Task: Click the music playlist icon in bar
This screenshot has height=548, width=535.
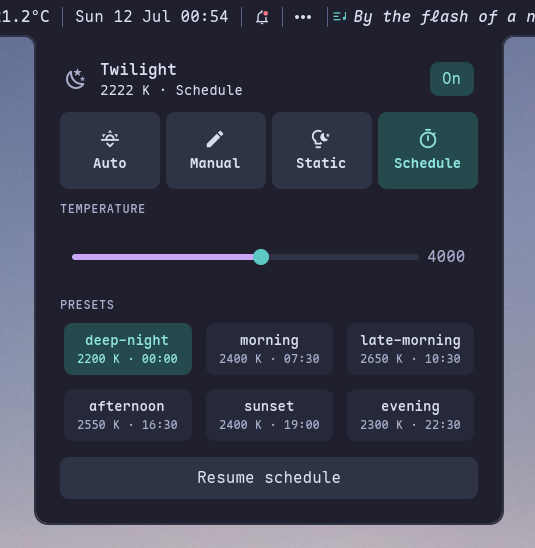Action: tap(340, 16)
